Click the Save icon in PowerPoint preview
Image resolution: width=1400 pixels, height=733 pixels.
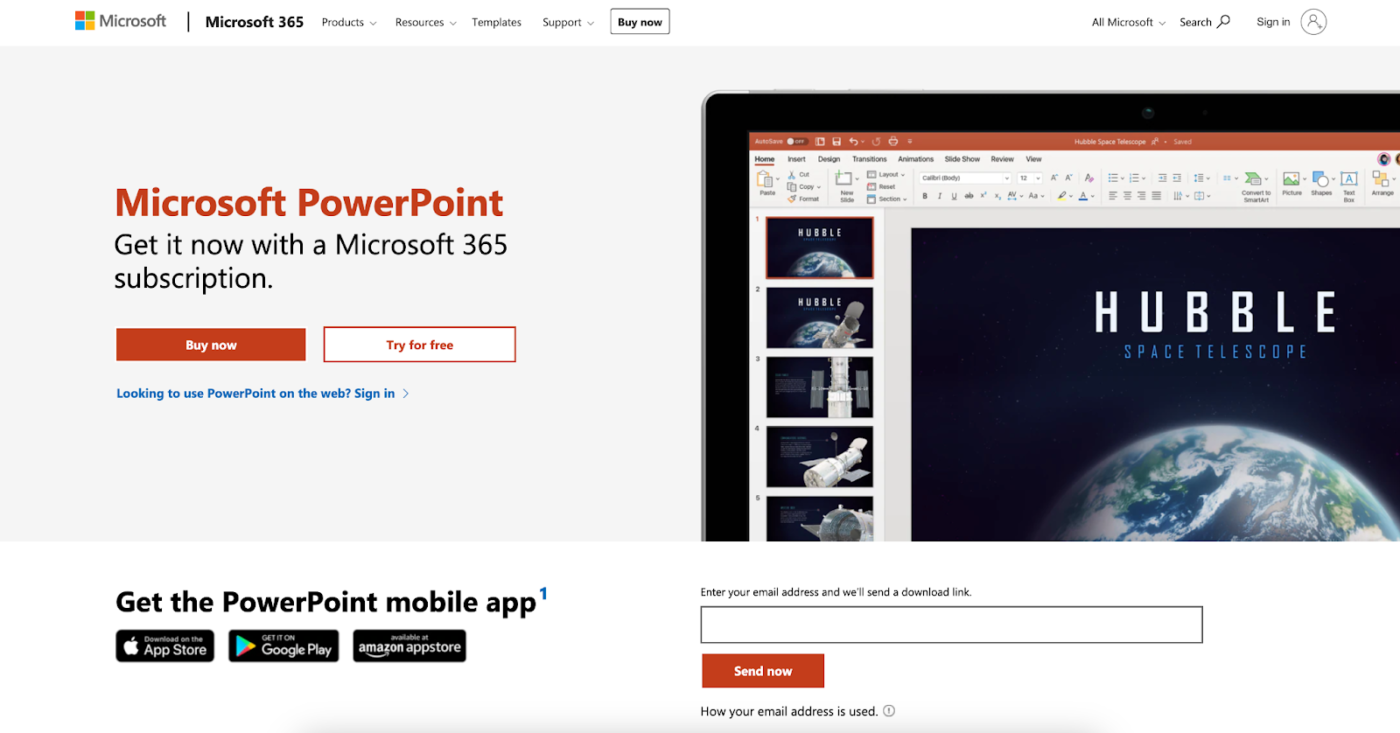[x=836, y=142]
